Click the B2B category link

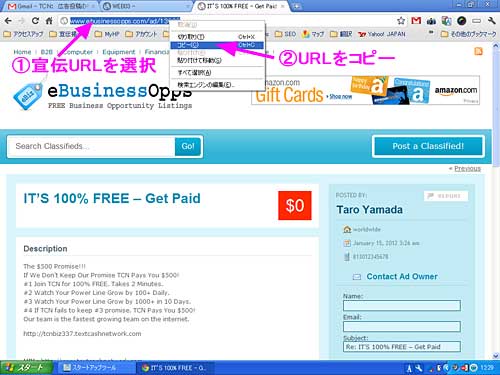pyautogui.click(x=47, y=52)
